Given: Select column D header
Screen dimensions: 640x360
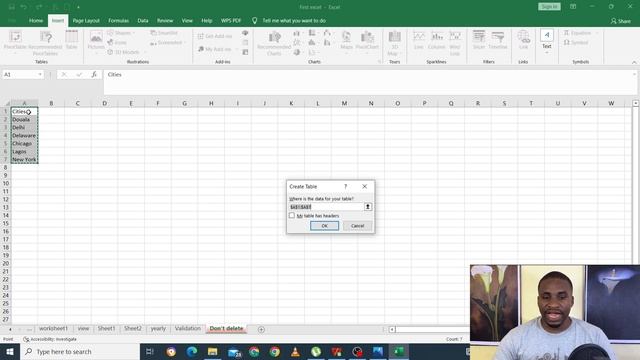Looking at the screenshot, I should [x=104, y=103].
